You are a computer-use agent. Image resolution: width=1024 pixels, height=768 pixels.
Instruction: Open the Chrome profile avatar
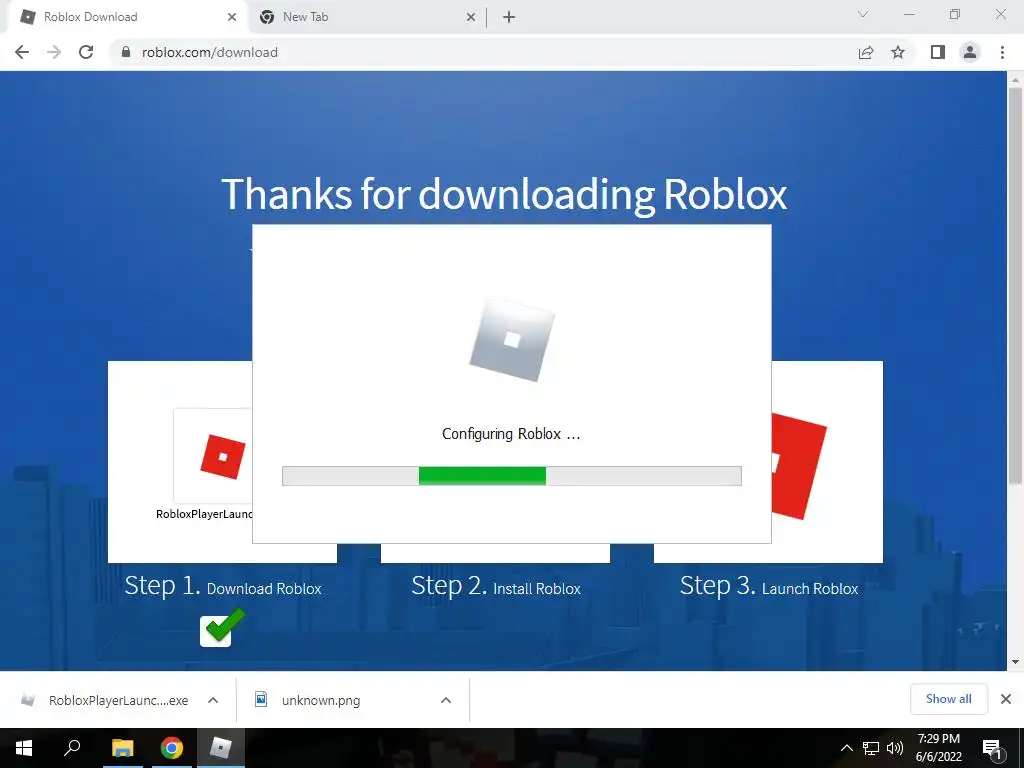[970, 52]
